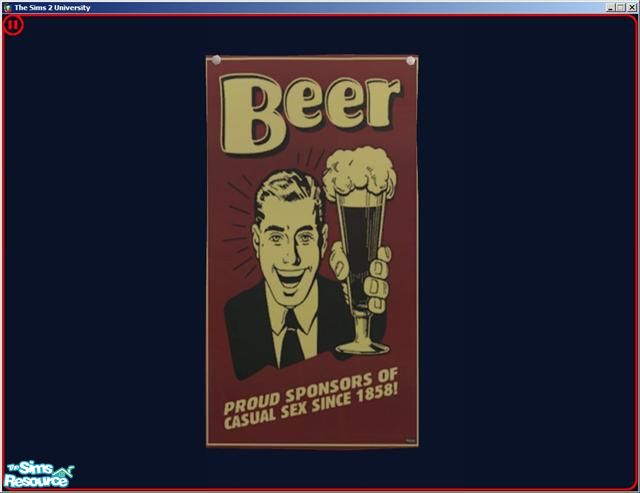Click the man's black necktie
This screenshot has width=640, height=493.
click(291, 338)
